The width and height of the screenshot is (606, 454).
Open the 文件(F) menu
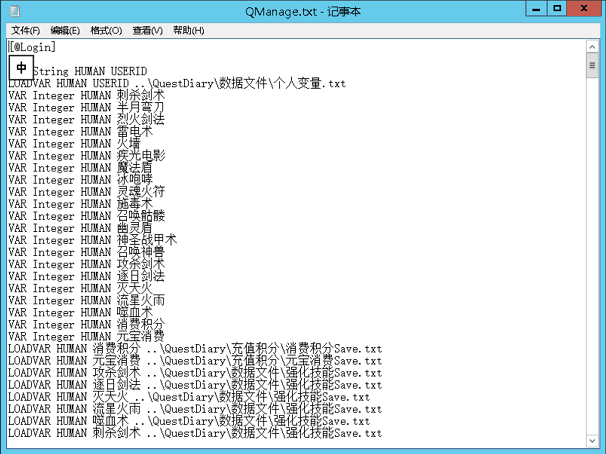click(x=26, y=31)
